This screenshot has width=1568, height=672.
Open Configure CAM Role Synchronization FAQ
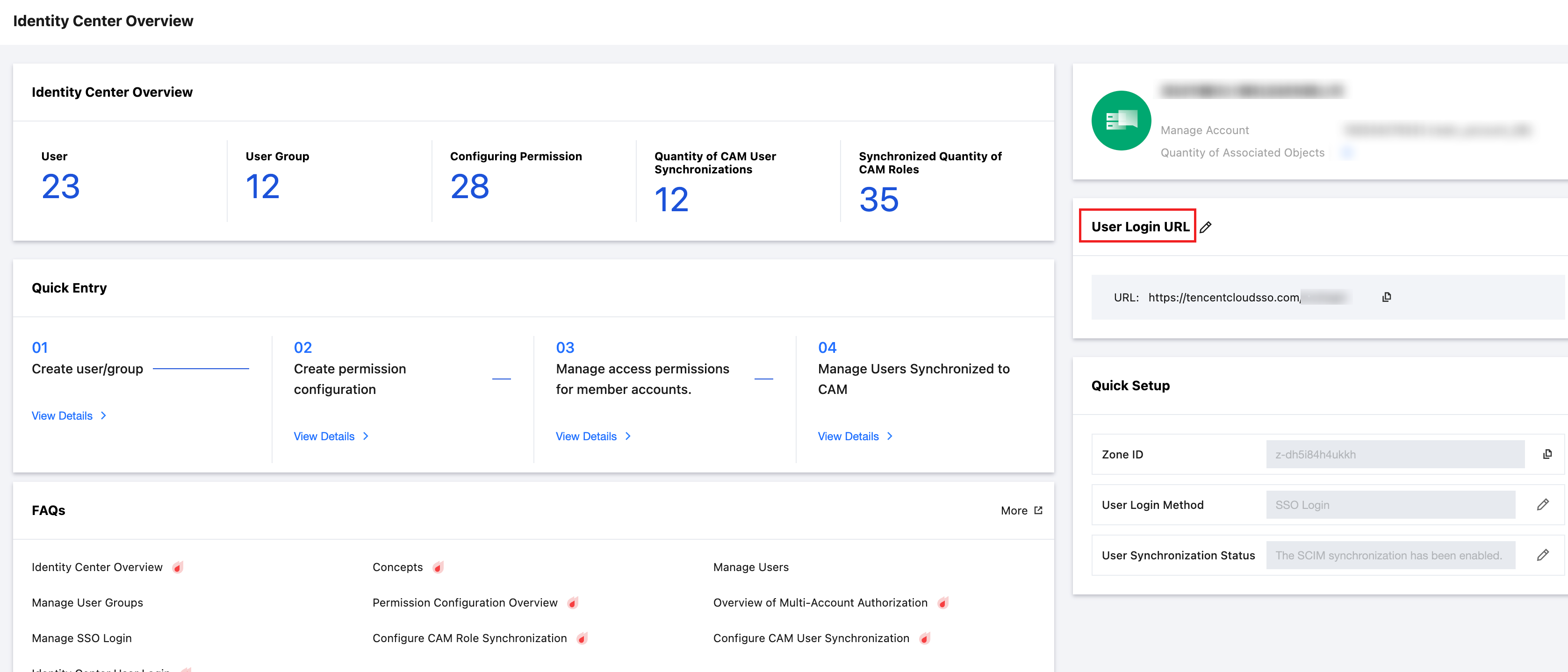point(469,638)
